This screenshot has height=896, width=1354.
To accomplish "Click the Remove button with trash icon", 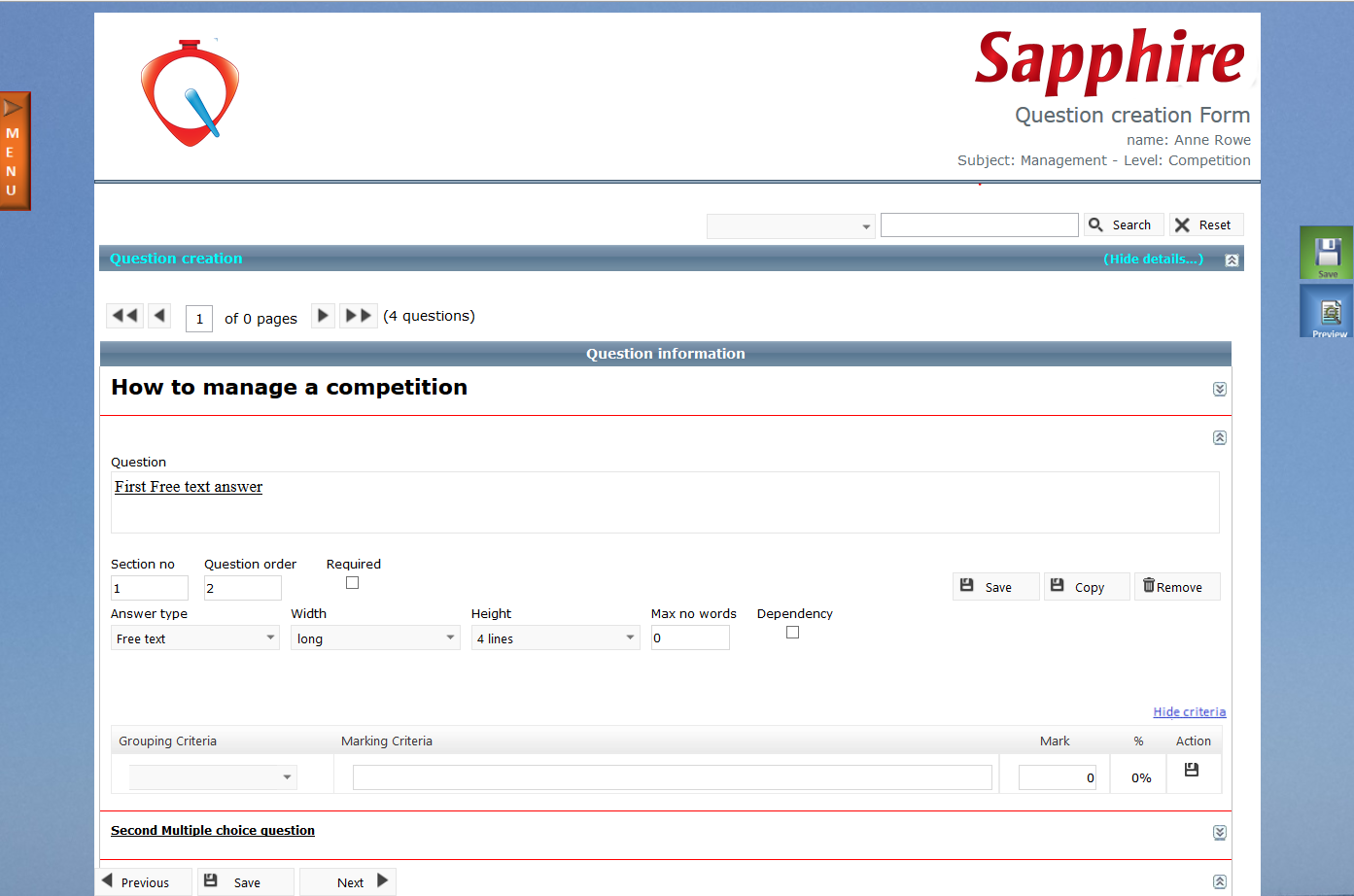I will point(1176,587).
